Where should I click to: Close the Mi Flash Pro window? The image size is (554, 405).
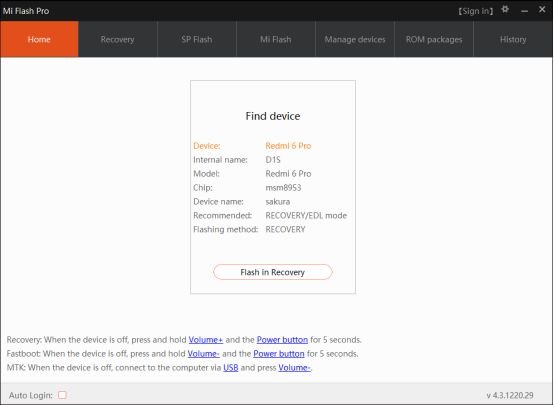coord(542,10)
